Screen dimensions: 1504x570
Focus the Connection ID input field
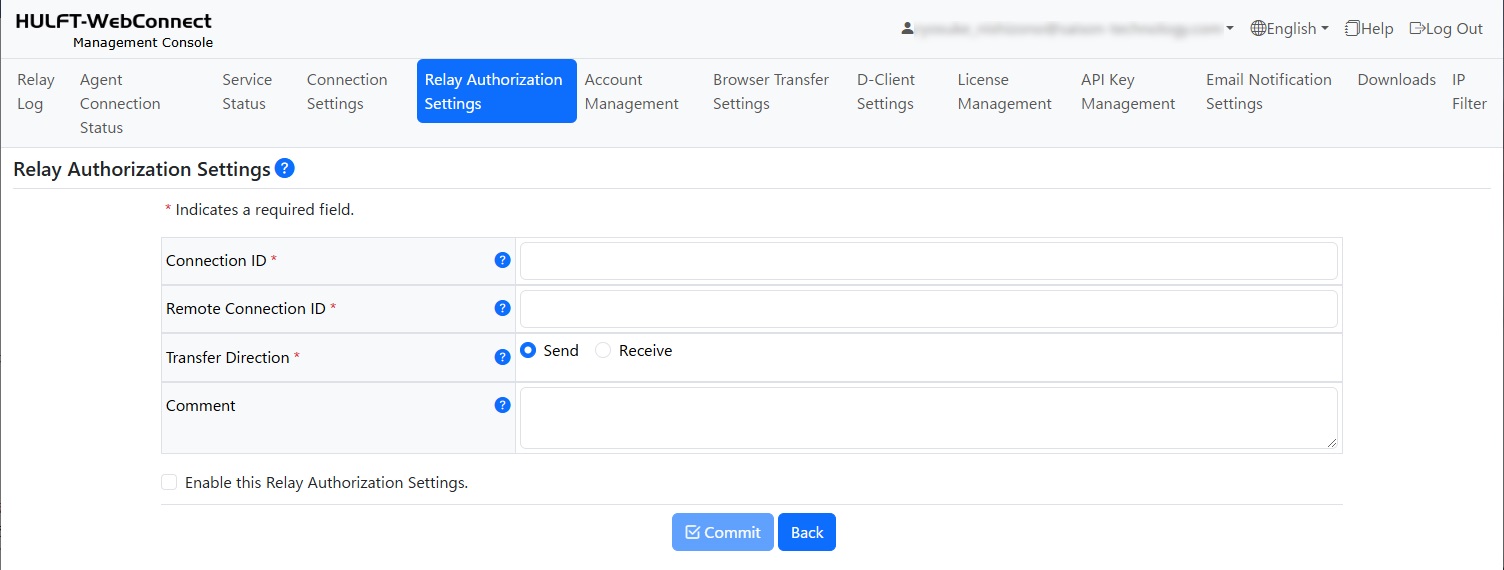pos(929,261)
